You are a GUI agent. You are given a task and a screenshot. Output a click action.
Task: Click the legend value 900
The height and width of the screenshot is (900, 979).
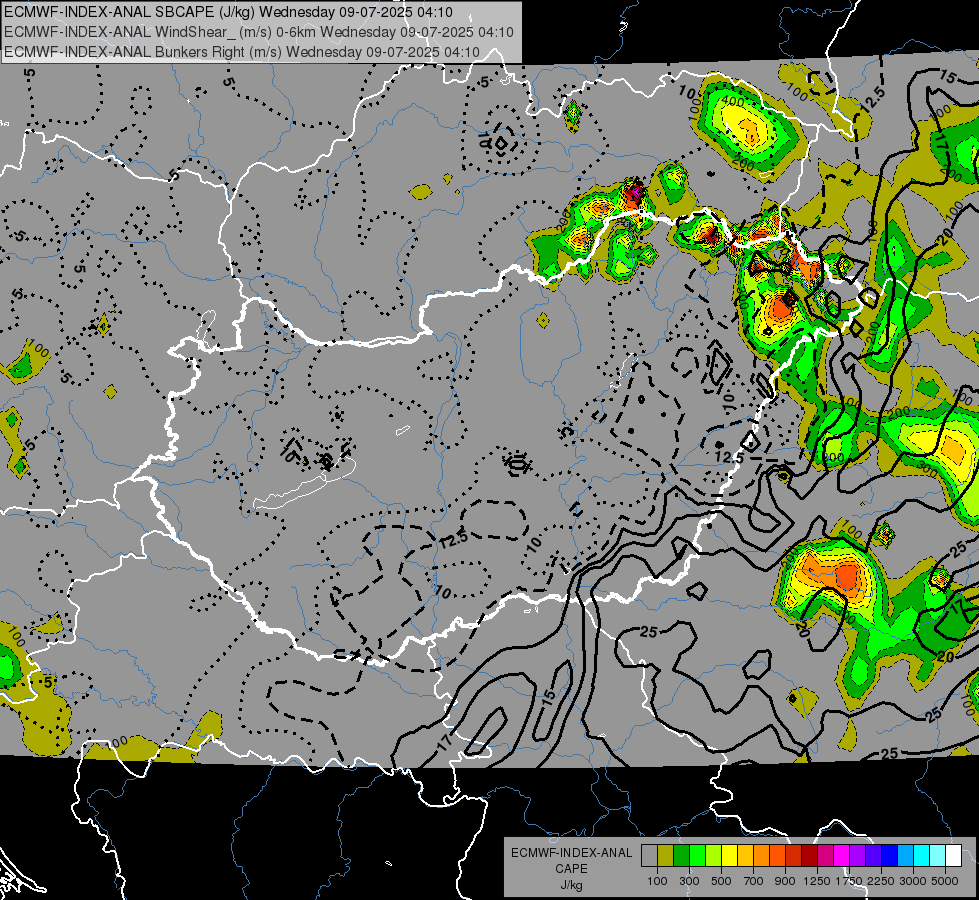click(785, 881)
